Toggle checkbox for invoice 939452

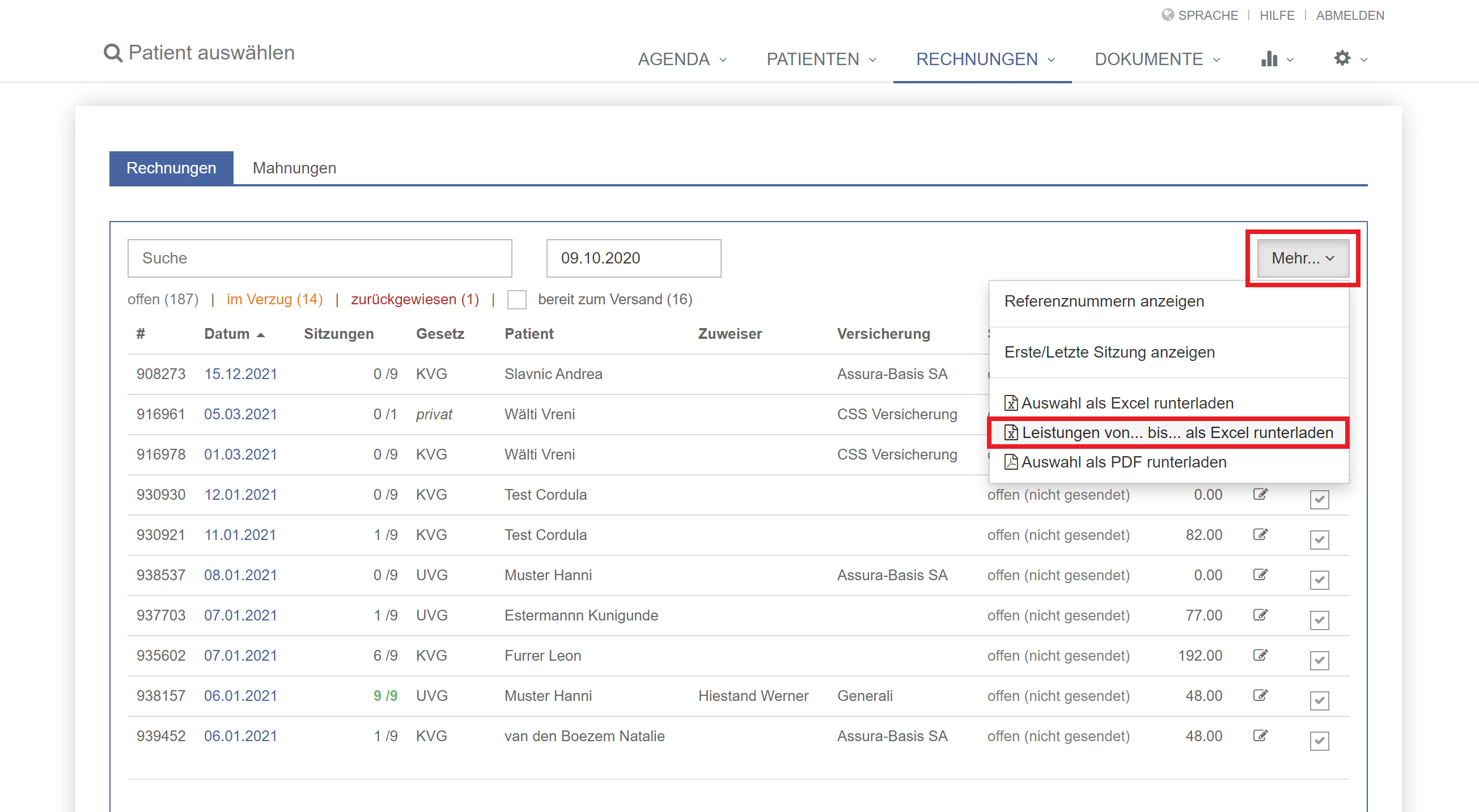click(x=1319, y=739)
